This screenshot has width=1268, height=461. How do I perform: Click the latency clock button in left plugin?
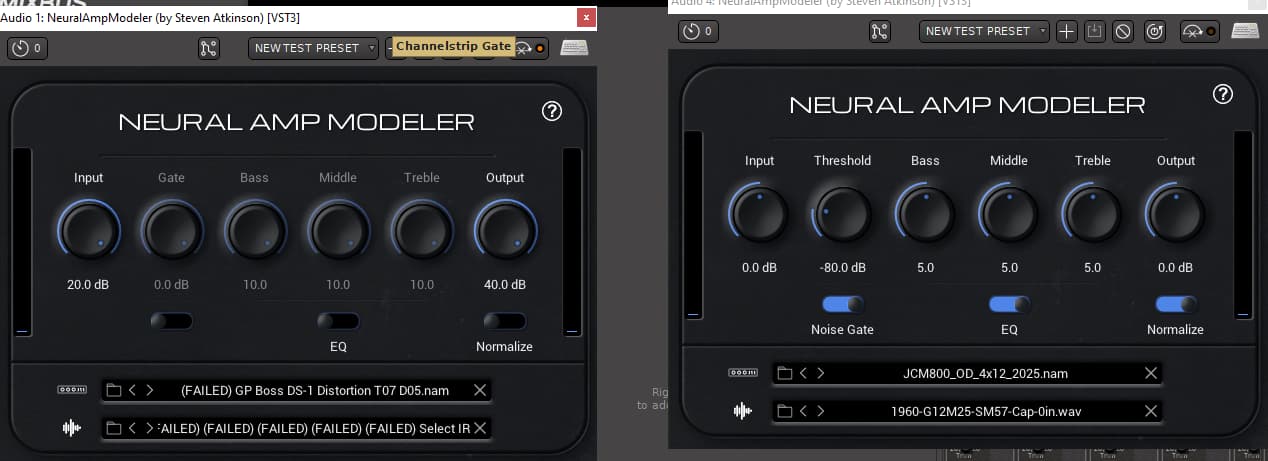27,48
